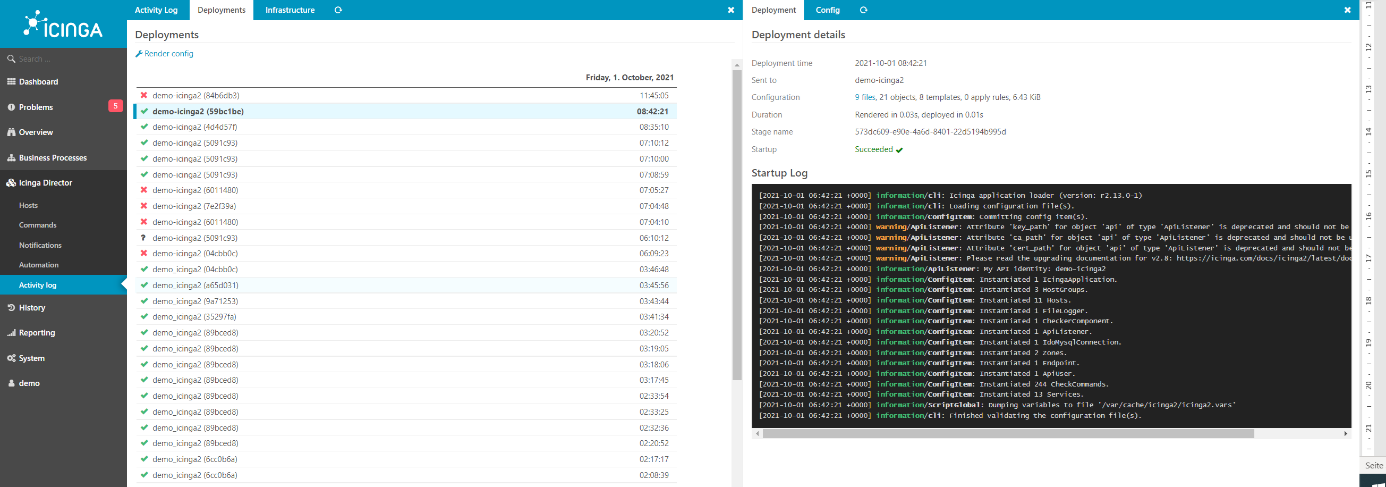Viewport: 1386px width, 487px height.
Task: Open History via its sidebar icon
Action: tap(11, 308)
